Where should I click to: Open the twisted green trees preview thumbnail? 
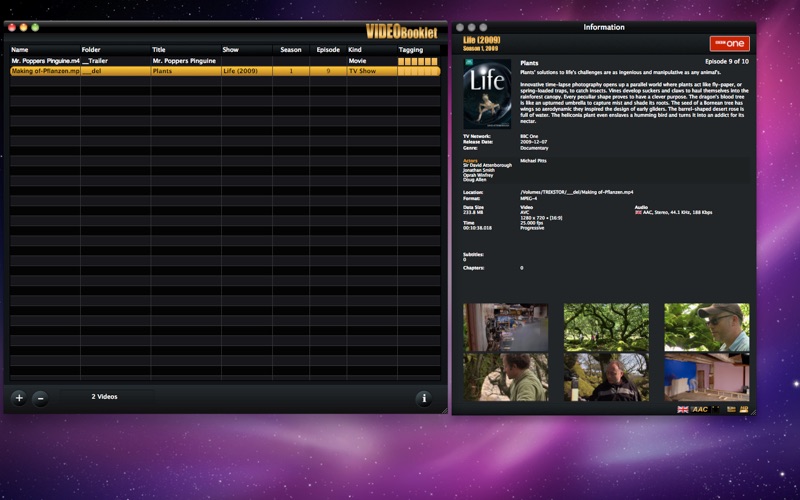[606, 327]
